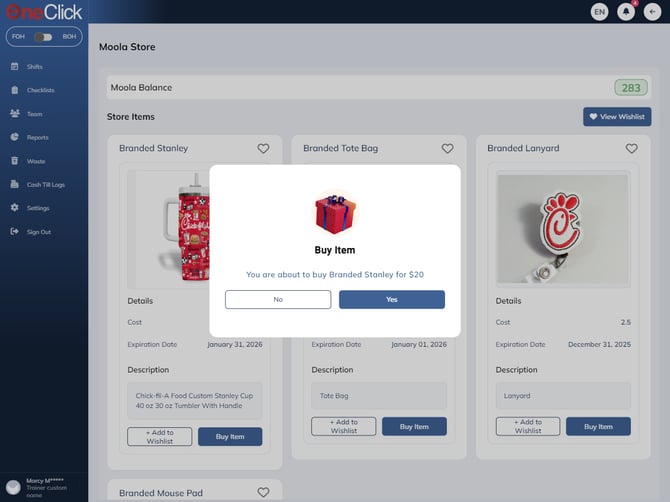Click the back arrow icon in header
Viewport: 670px width, 502px height.
[x=653, y=12]
